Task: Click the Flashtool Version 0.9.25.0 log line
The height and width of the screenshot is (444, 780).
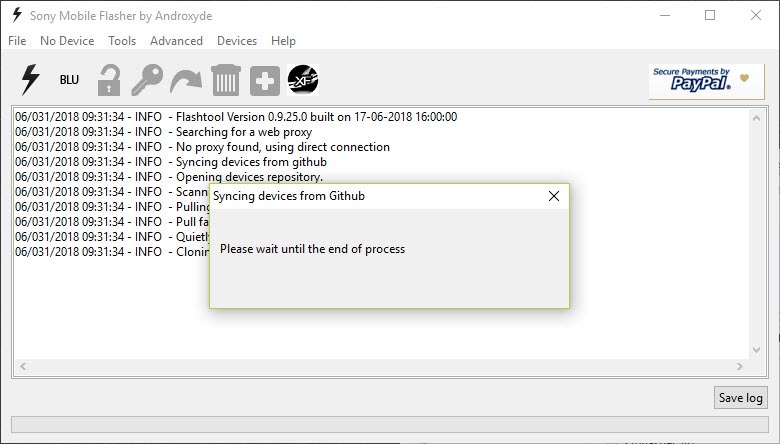Action: pos(236,117)
